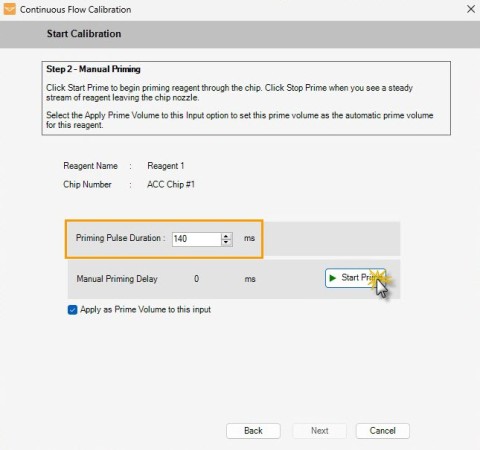Click the orange app icon in title bar
The image size is (480, 450).
pos(9,9)
